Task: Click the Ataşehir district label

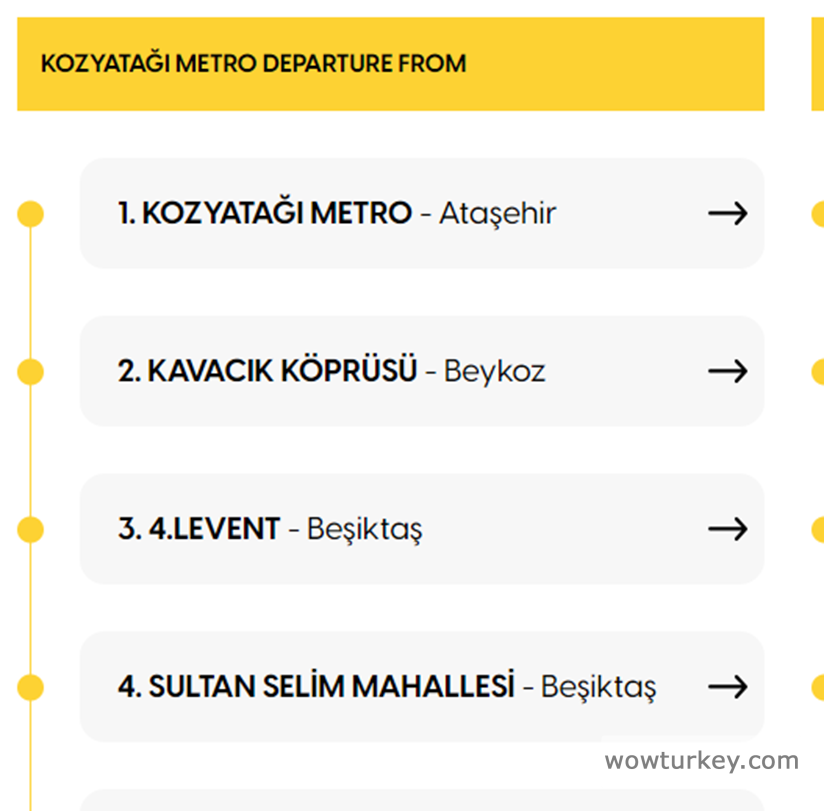Action: pos(497,213)
